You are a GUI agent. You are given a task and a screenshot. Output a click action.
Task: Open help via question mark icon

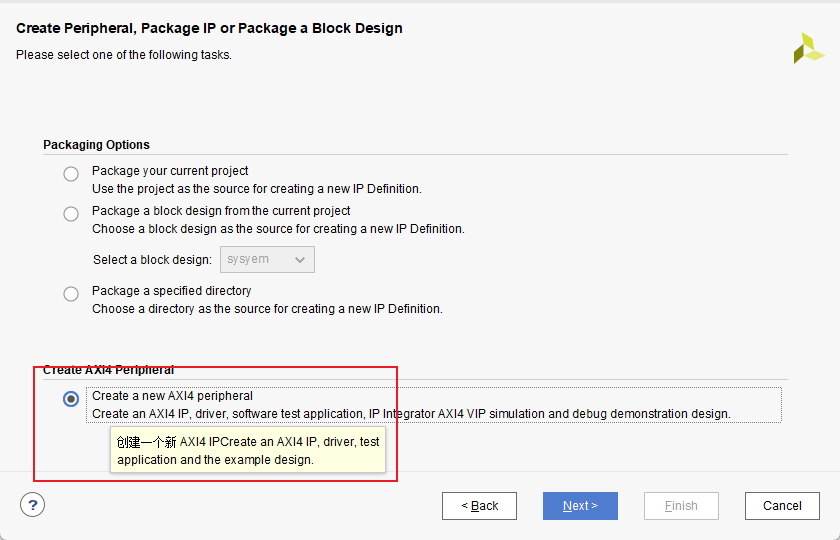(x=33, y=505)
